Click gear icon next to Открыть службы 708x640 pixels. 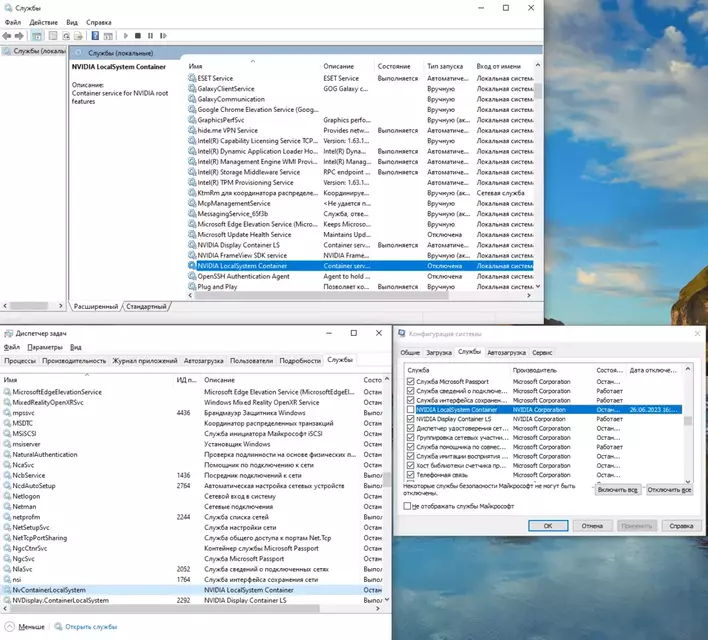pos(58,626)
